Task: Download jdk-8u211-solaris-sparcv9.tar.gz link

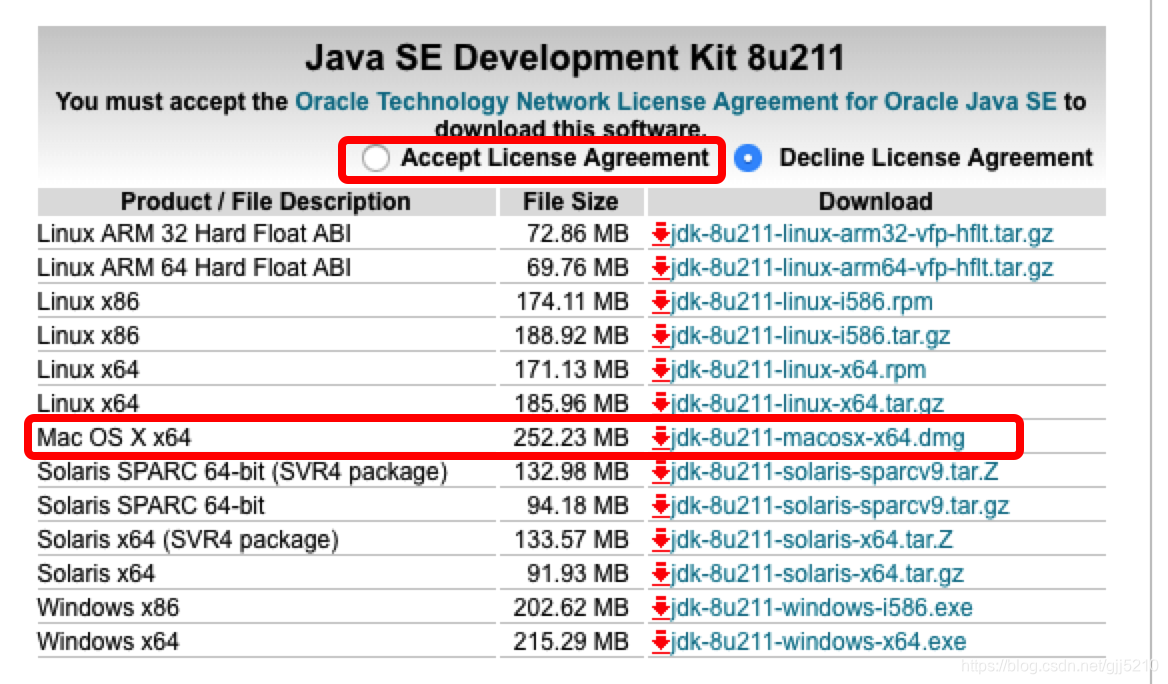Action: tap(840, 505)
